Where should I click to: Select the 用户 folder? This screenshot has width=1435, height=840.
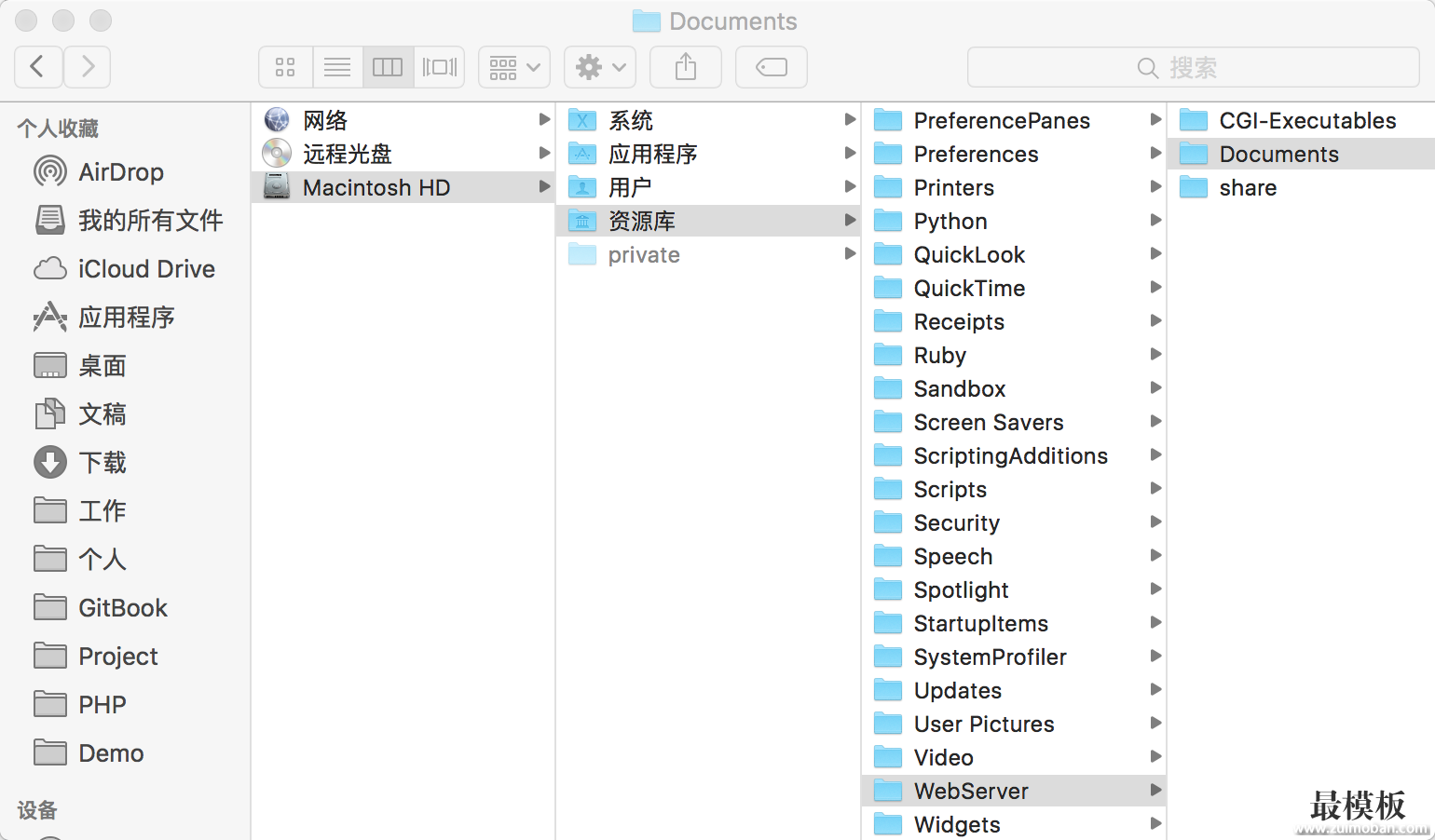tap(709, 187)
